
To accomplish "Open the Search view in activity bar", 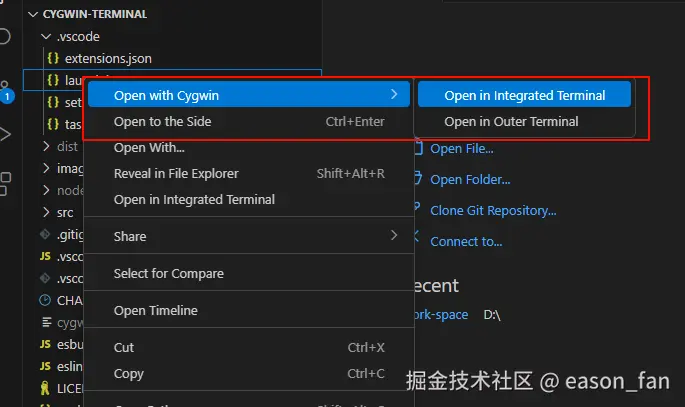I will [6, 37].
